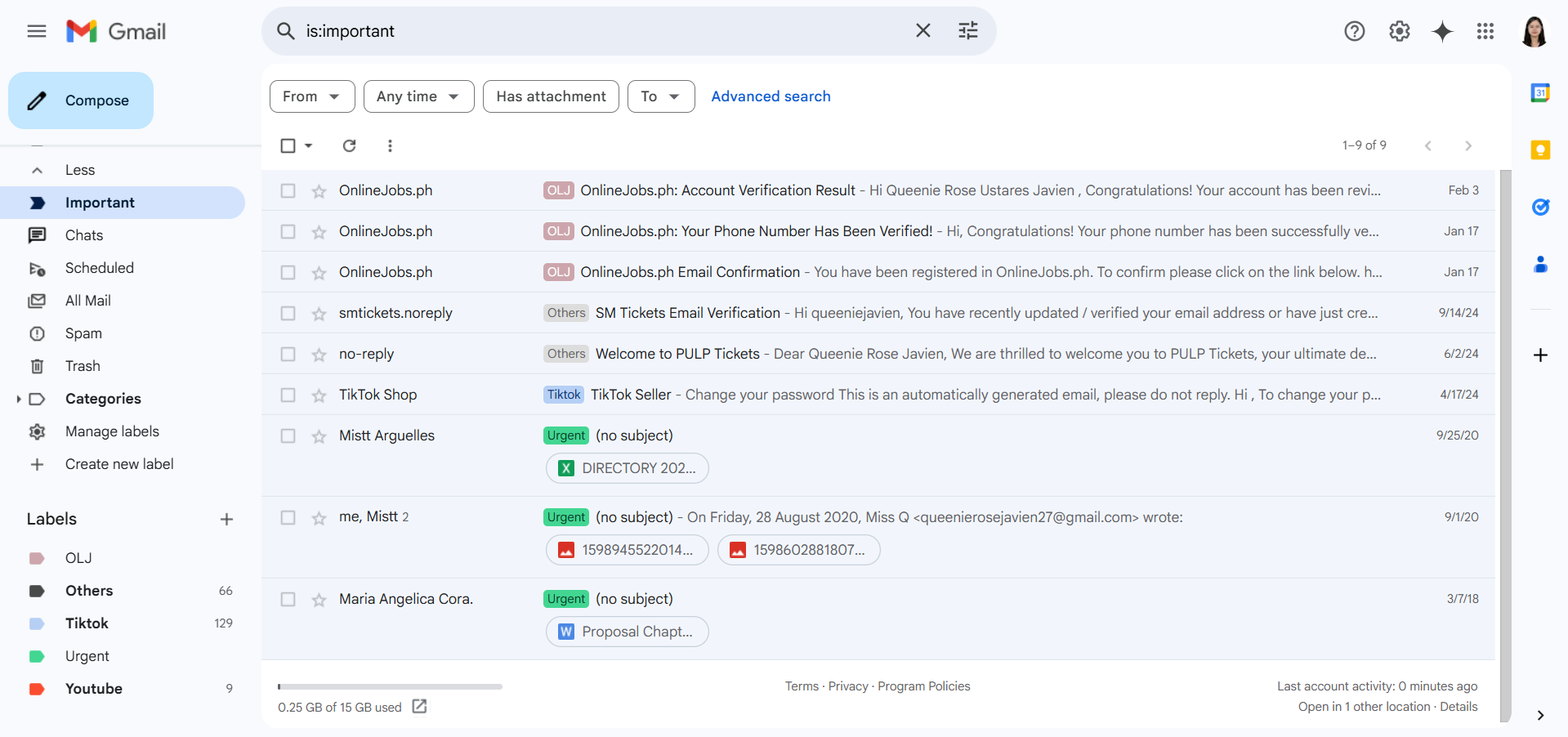Screen dimensions: 1568x737
Task: Get add-ons via plus icon
Action: pyautogui.click(x=1540, y=355)
